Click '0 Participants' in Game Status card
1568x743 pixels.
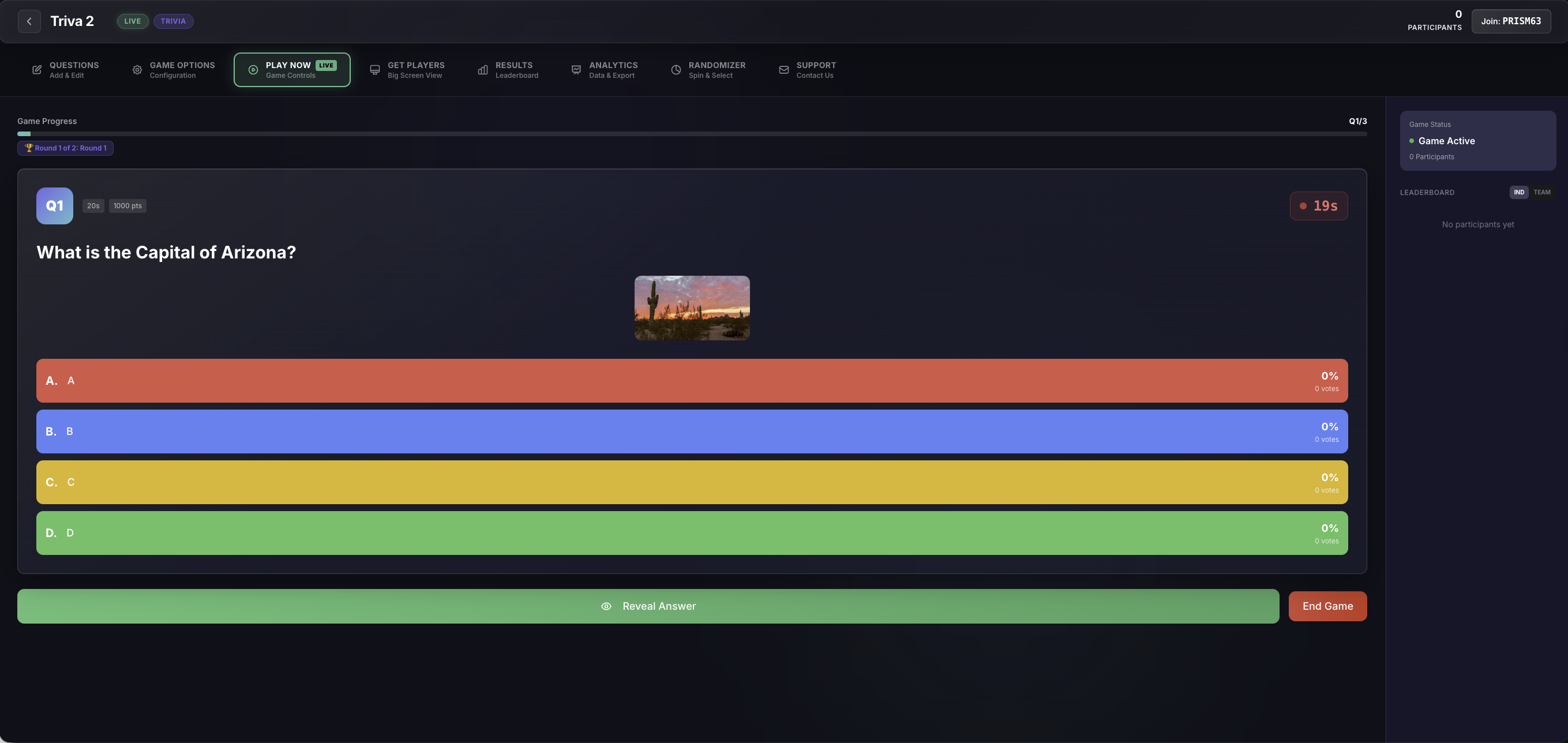[x=1432, y=157]
